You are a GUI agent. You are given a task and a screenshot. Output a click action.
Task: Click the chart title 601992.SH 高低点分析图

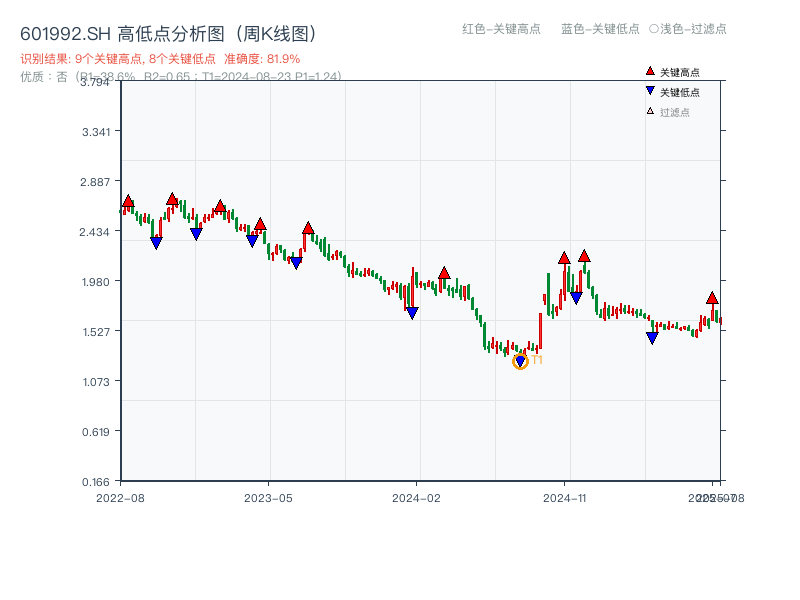tap(172, 33)
